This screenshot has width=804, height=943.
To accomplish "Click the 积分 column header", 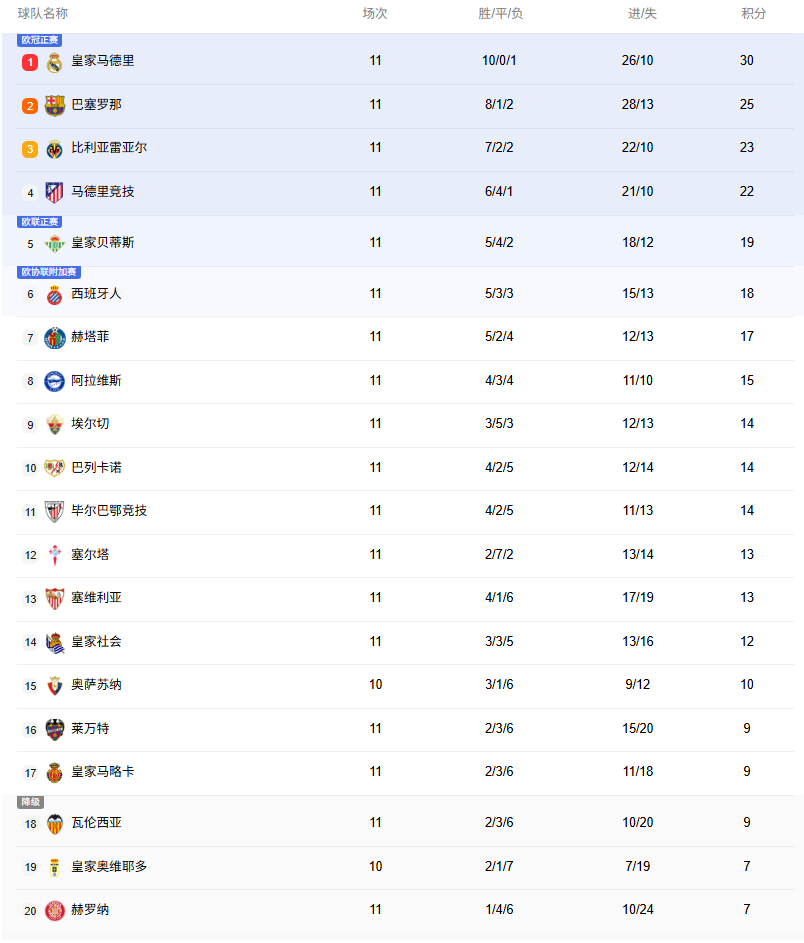I will 754,13.
